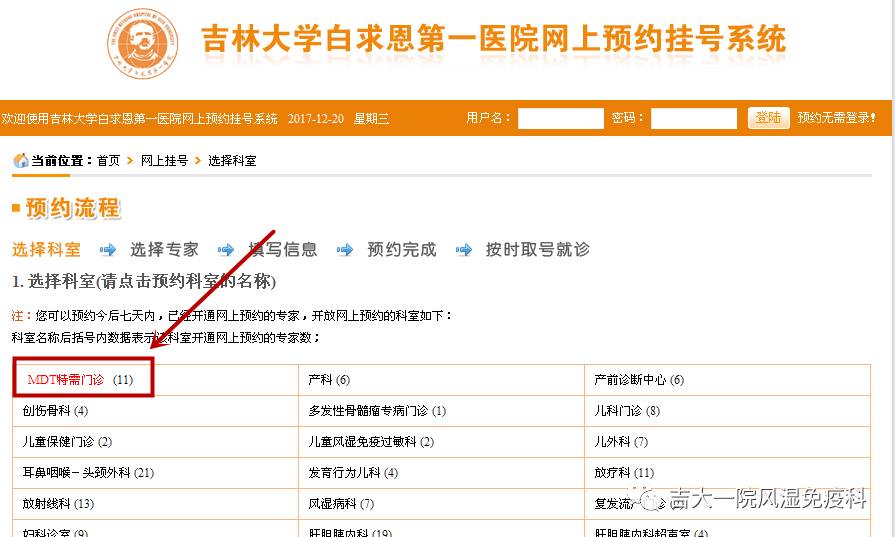Click the 2017-12-20 date text
Viewport: 895px width, 537px height.
(316, 119)
